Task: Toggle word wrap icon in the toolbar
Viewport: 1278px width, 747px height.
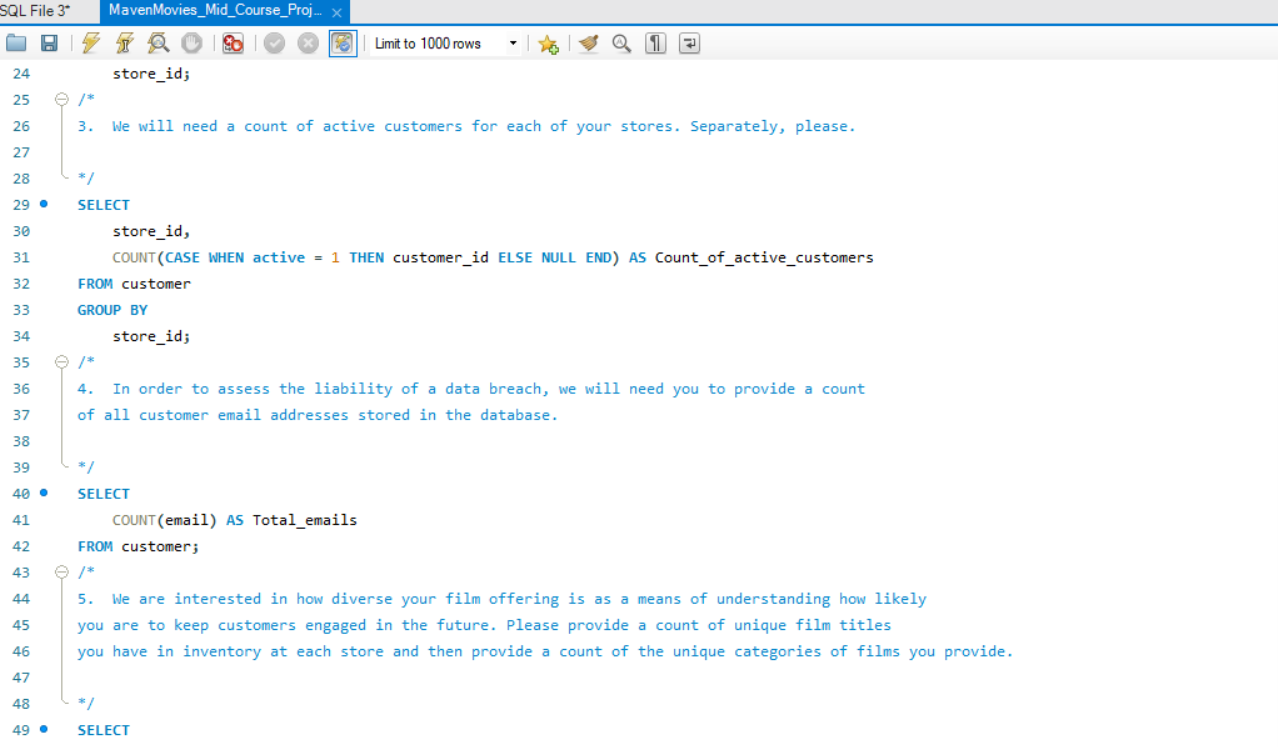Action: point(689,43)
